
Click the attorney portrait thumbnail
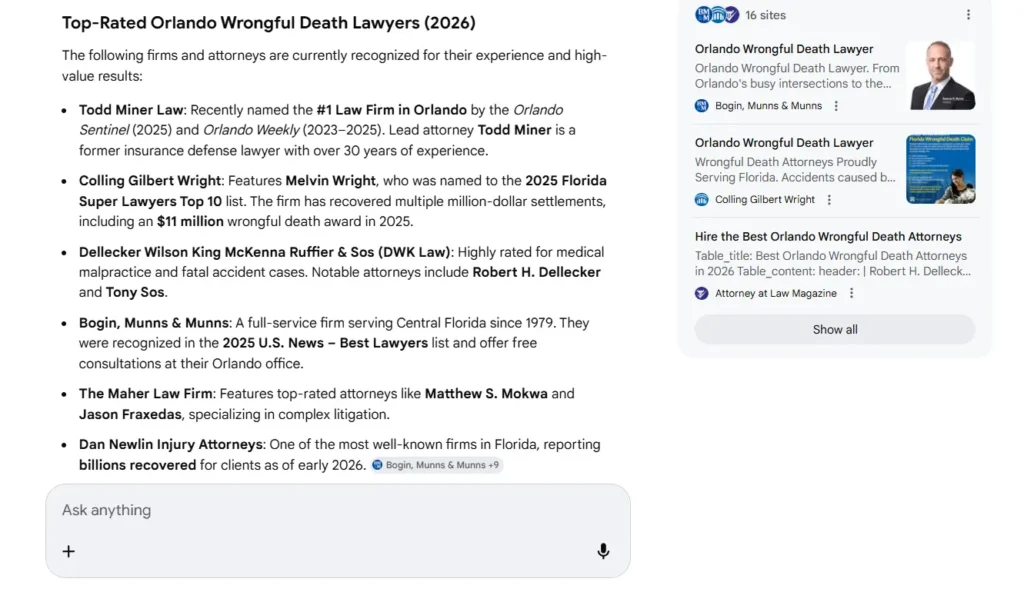(941, 75)
